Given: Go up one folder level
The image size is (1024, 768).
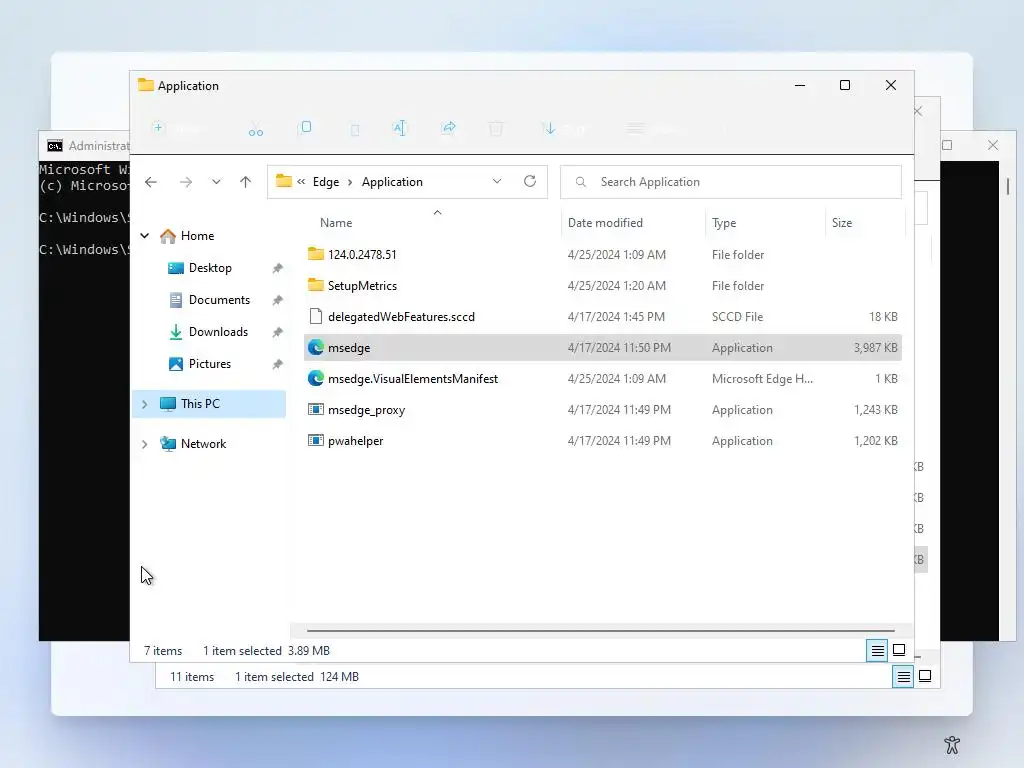Looking at the screenshot, I should pos(246,182).
